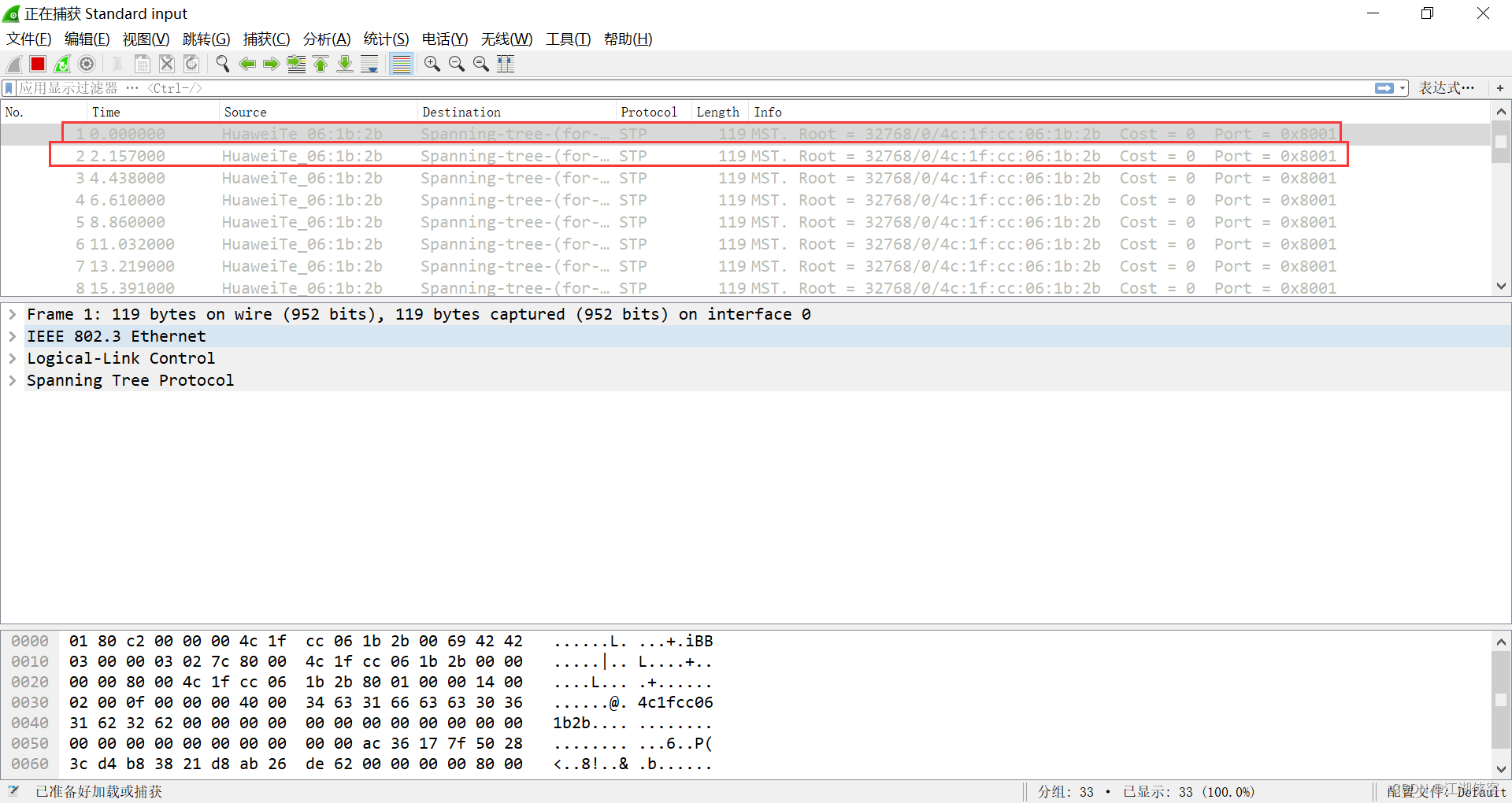
Task: Open the 捕获(C) menu
Action: 267,39
